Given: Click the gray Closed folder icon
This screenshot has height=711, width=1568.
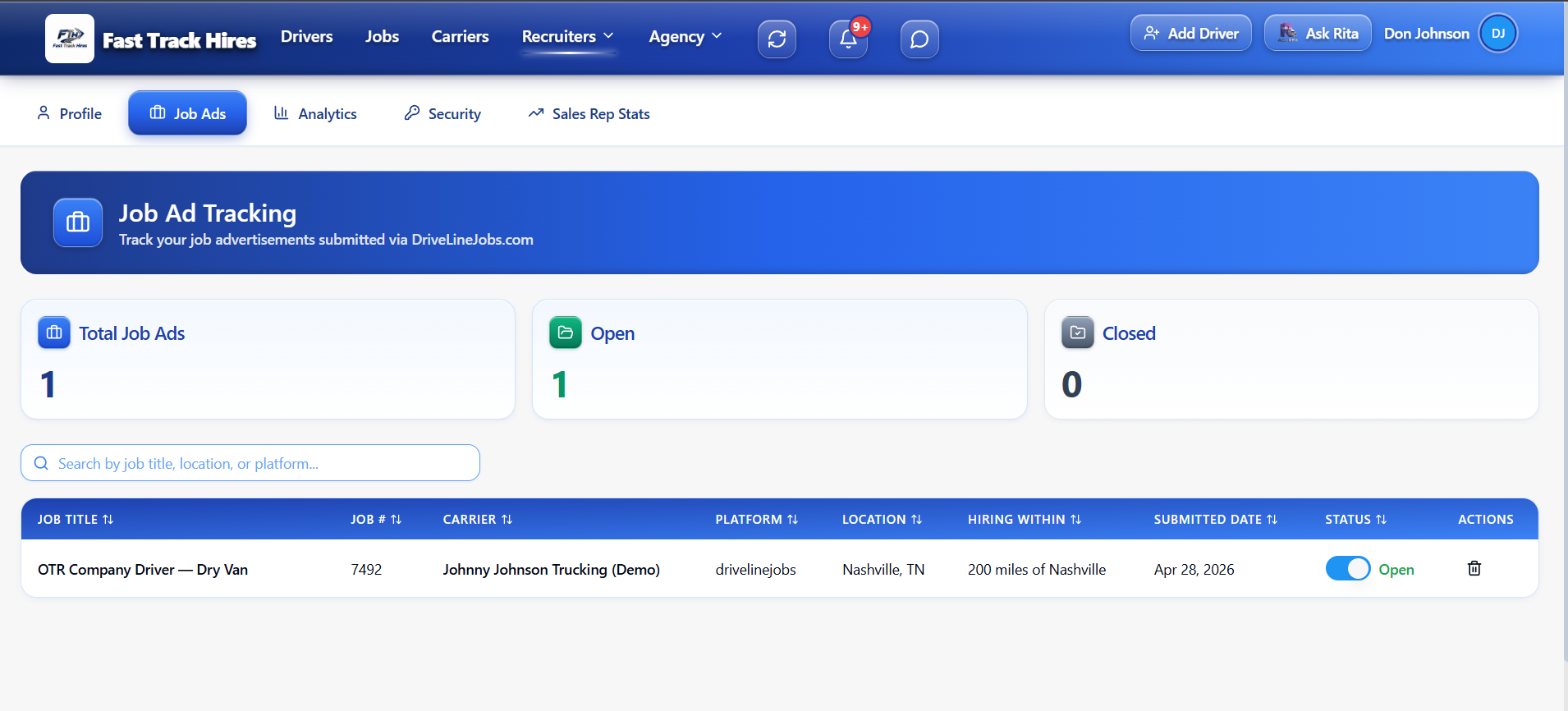Looking at the screenshot, I should tap(1078, 333).
